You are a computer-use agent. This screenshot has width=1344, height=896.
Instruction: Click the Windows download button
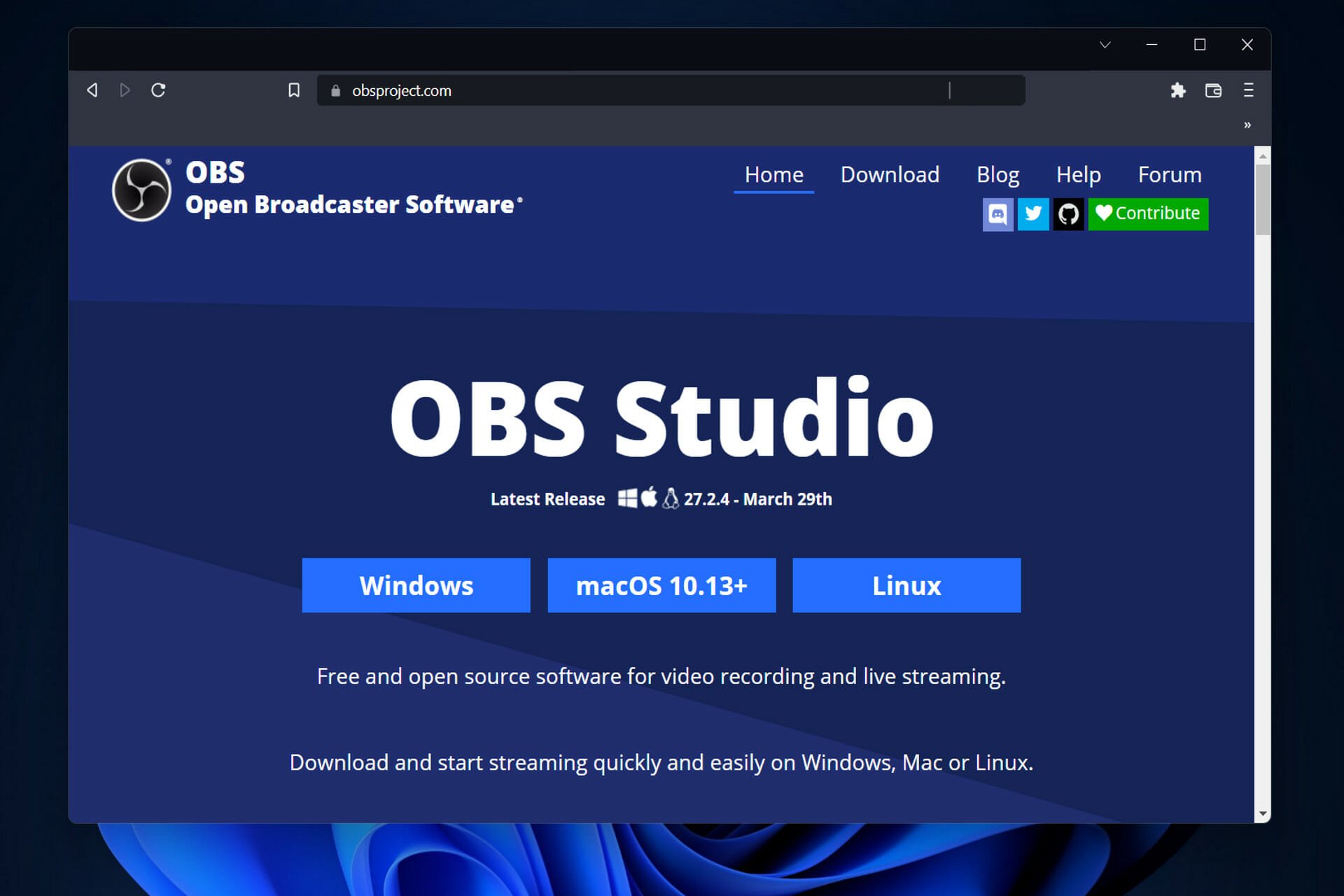tap(416, 585)
